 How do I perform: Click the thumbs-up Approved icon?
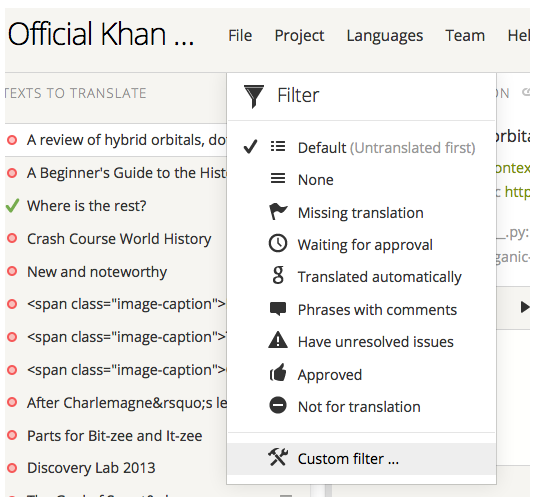click(278, 373)
